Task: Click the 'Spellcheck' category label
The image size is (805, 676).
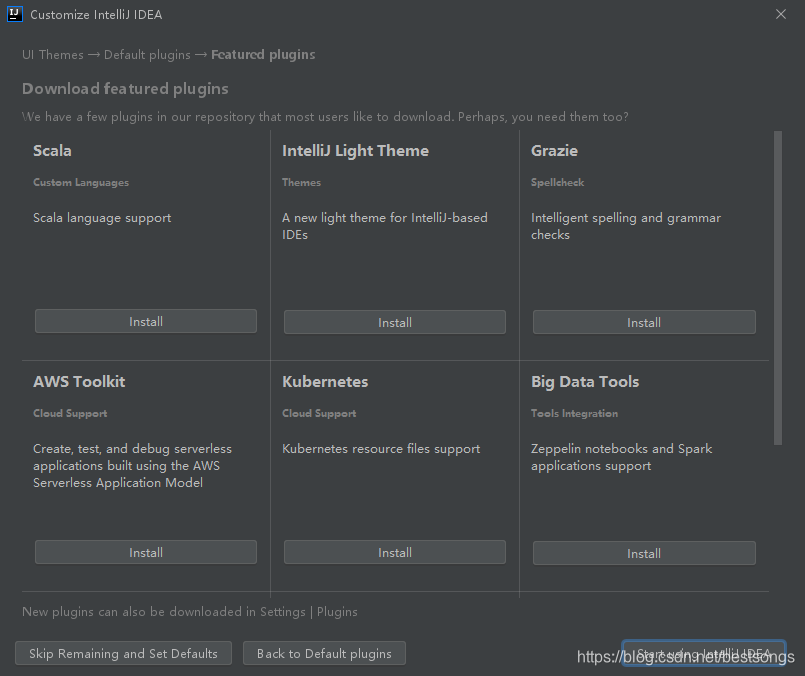Action: [558, 182]
